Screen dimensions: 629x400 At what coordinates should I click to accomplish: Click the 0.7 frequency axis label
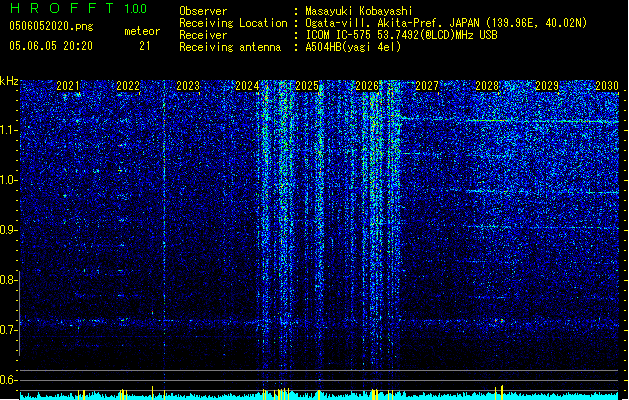click(x=8, y=330)
